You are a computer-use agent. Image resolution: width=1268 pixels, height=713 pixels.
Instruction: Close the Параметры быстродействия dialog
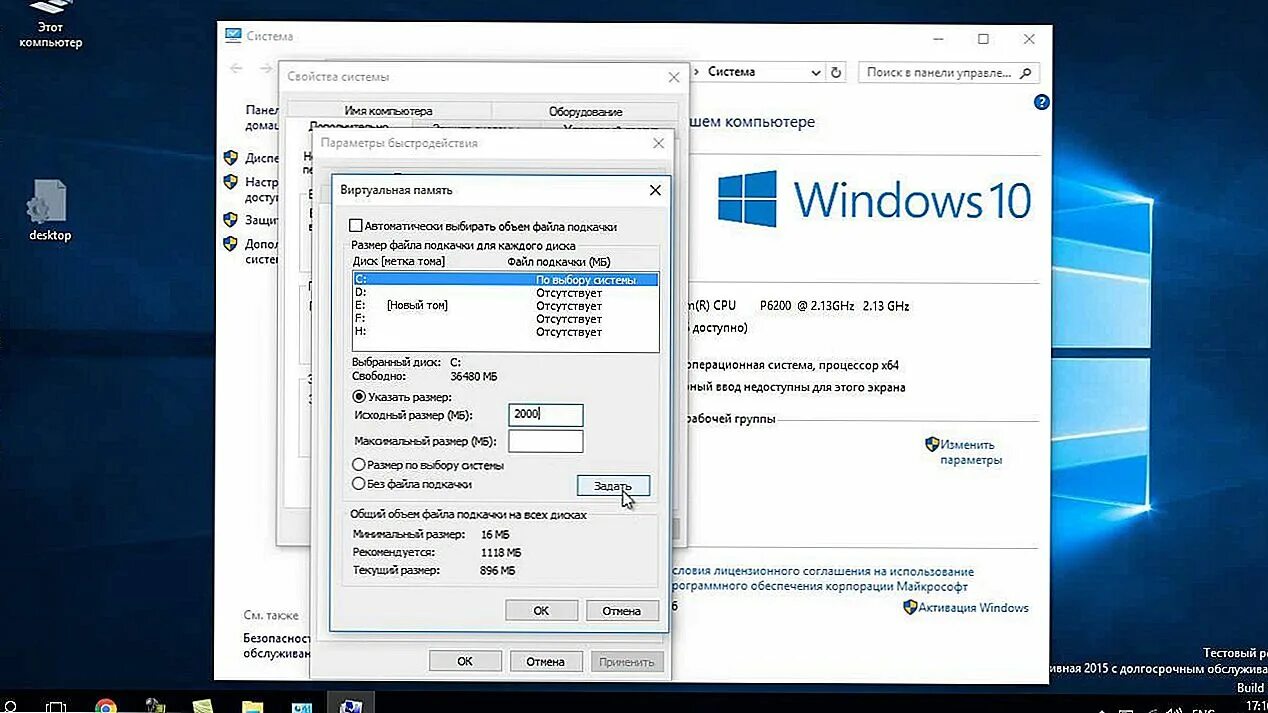pyautogui.click(x=658, y=143)
